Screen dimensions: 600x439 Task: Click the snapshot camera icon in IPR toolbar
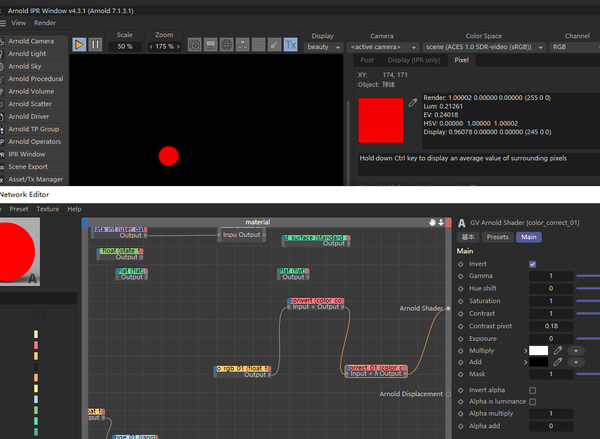(x=194, y=45)
